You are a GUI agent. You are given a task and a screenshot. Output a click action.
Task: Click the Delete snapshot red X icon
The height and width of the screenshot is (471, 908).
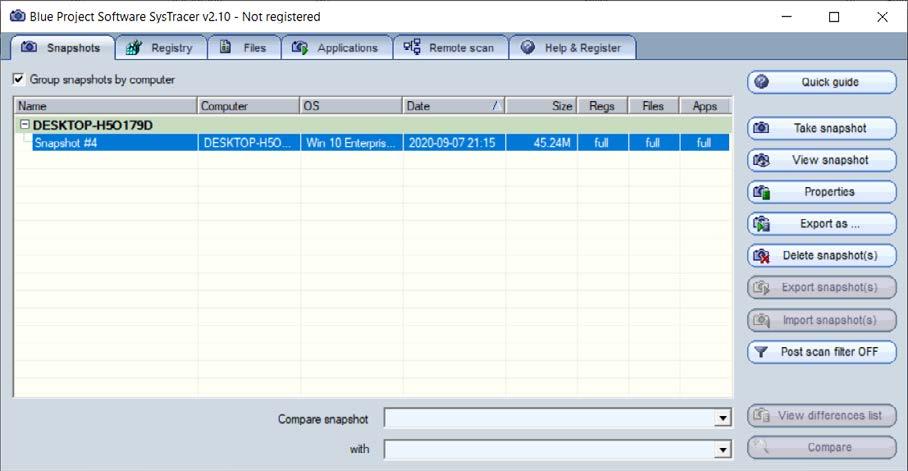click(x=761, y=255)
